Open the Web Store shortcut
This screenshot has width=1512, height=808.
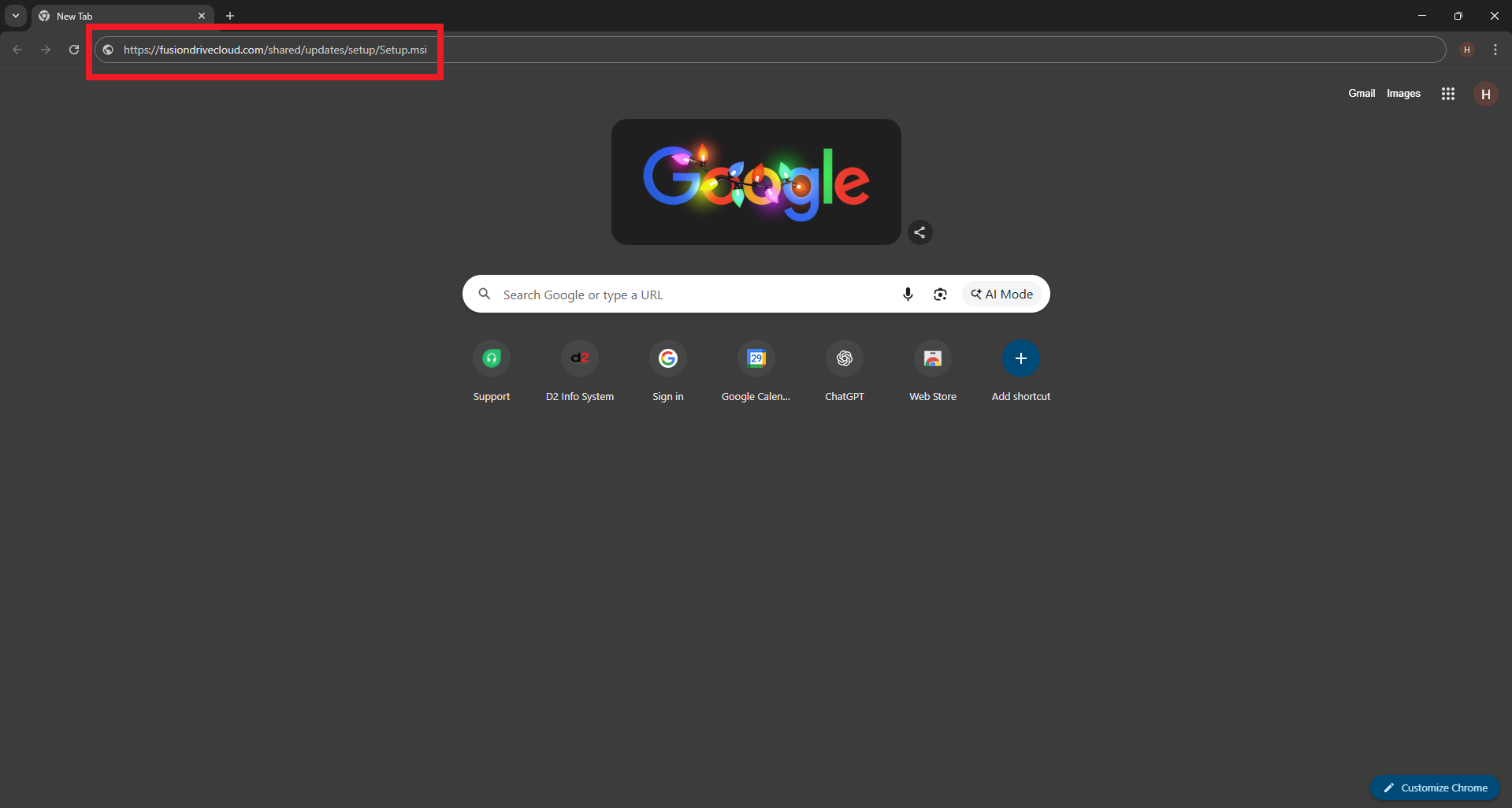coord(933,372)
